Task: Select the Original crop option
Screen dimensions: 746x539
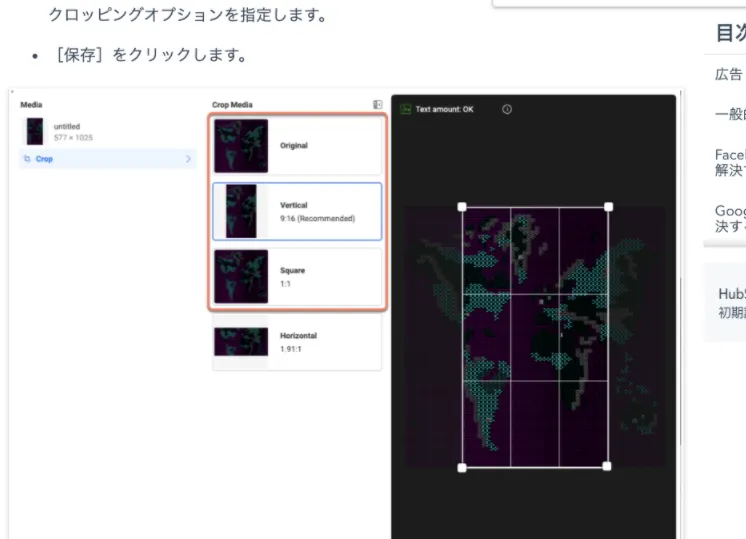Action: click(298, 146)
